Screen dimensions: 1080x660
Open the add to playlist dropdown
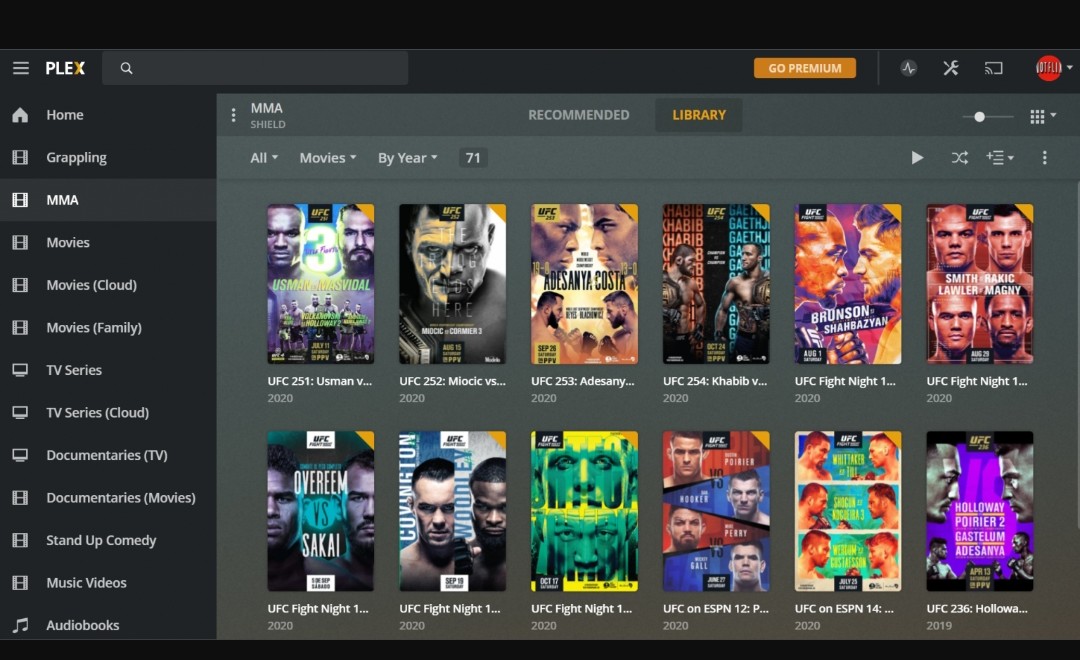click(x=1000, y=158)
